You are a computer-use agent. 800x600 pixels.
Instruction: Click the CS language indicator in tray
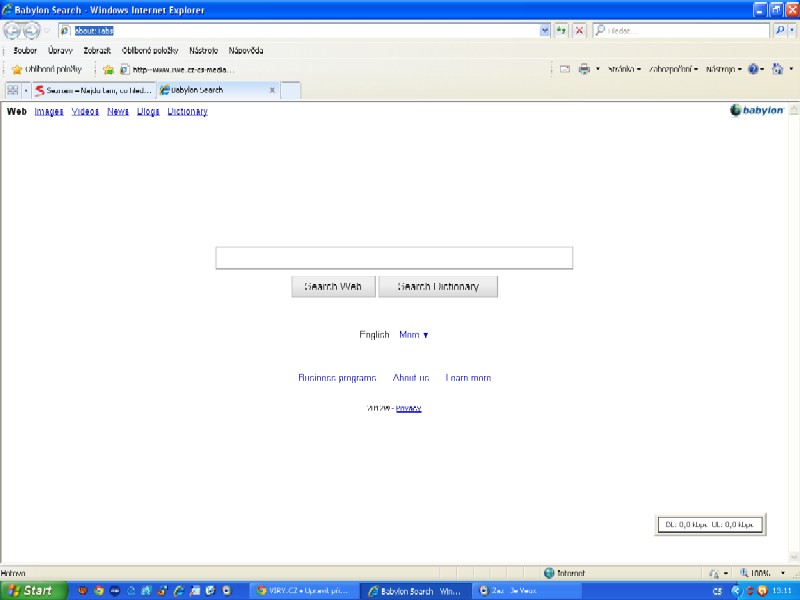(x=717, y=591)
